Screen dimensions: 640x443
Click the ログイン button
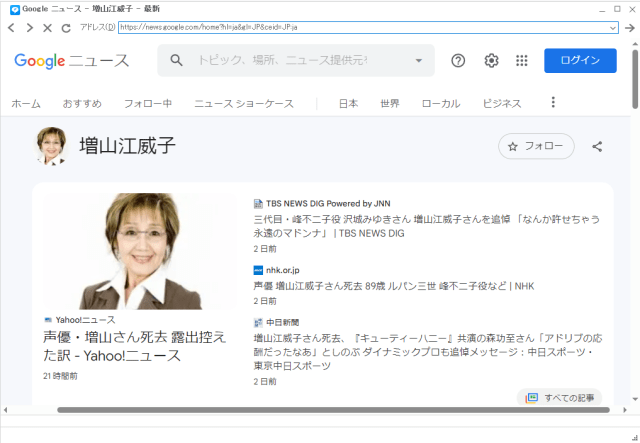[580, 60]
